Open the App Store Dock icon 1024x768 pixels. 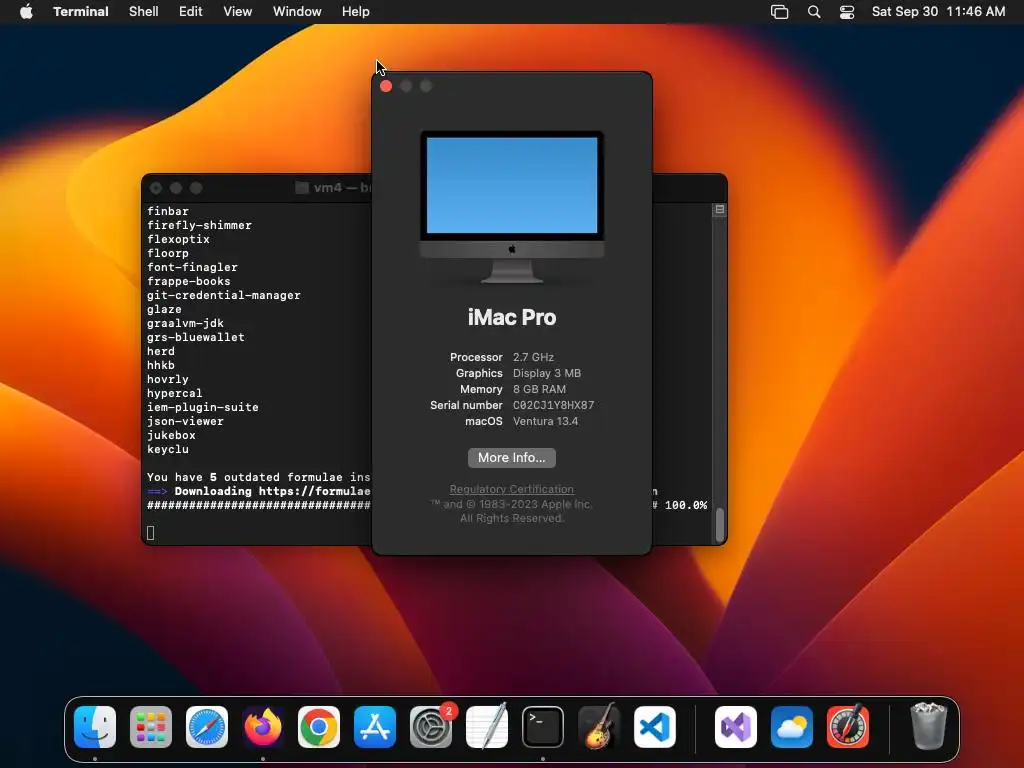click(375, 727)
